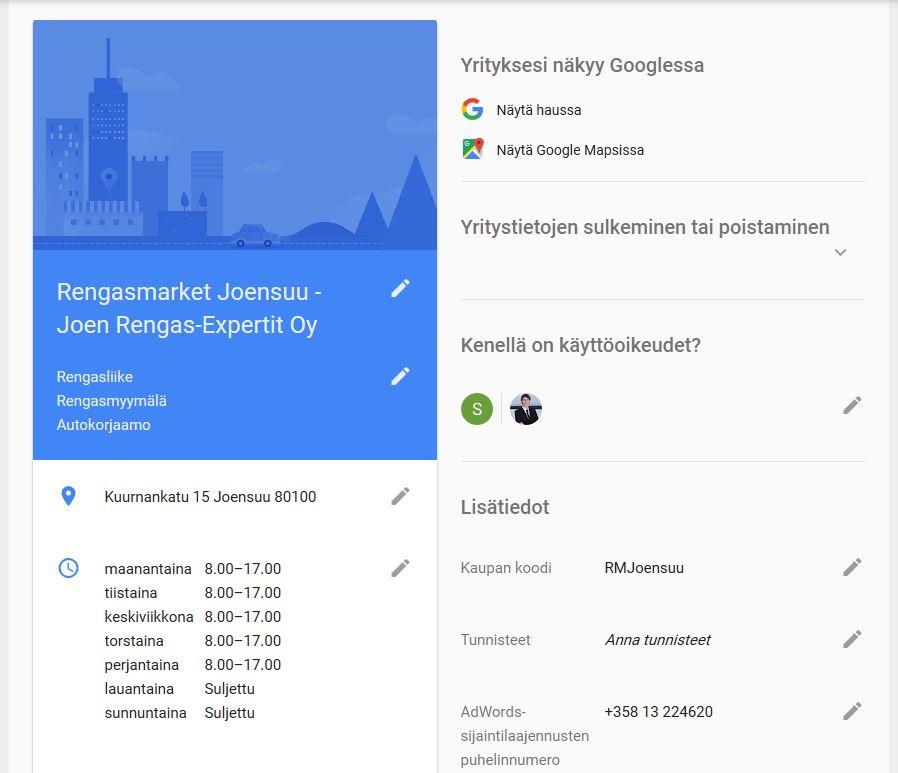Select the green S user avatar
Screen dimensions: 898x773
[x=476, y=409]
